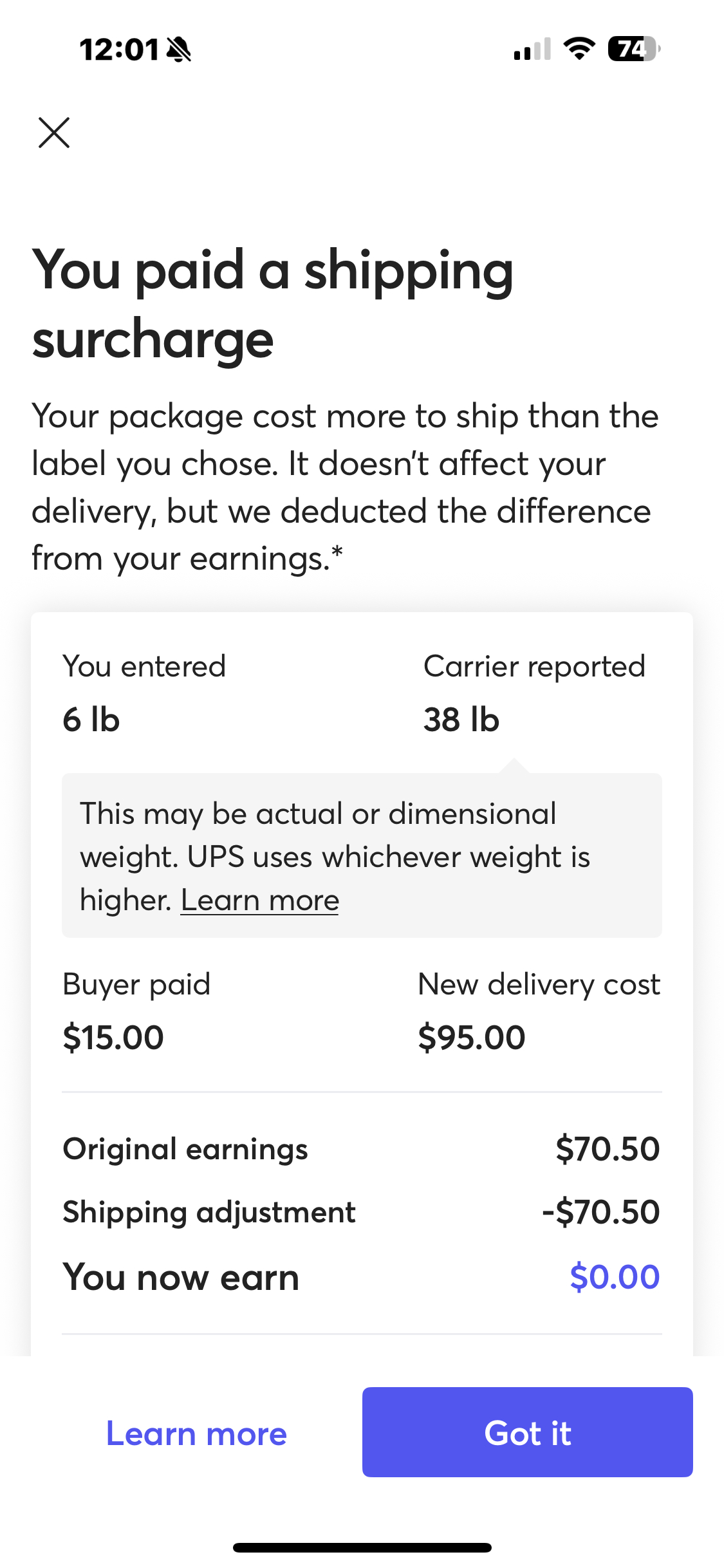Image resolution: width=724 pixels, height=1568 pixels.
Task: Open the bottom Learn more link beside Got it
Action: (x=196, y=1433)
